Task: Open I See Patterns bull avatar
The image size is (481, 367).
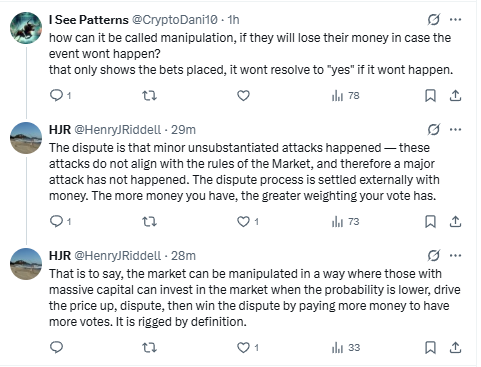Action: [x=26, y=28]
